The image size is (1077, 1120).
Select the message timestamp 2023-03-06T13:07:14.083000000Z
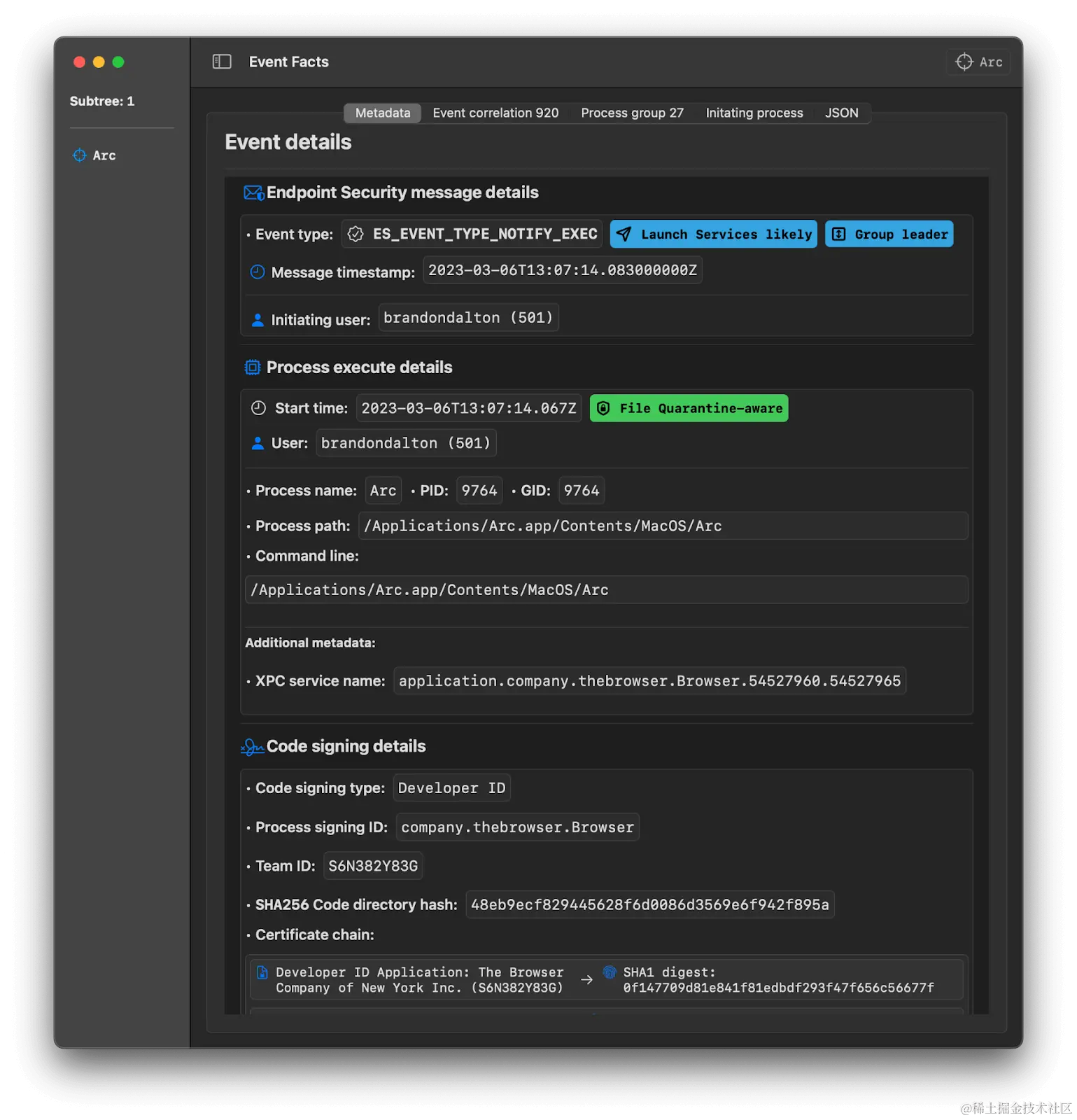pyautogui.click(x=563, y=270)
